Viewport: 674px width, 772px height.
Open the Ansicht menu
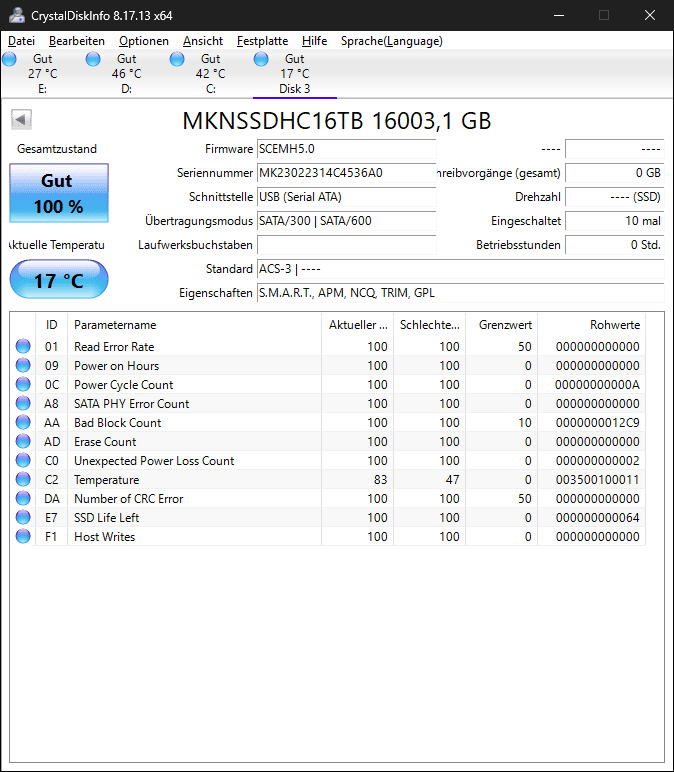(203, 41)
